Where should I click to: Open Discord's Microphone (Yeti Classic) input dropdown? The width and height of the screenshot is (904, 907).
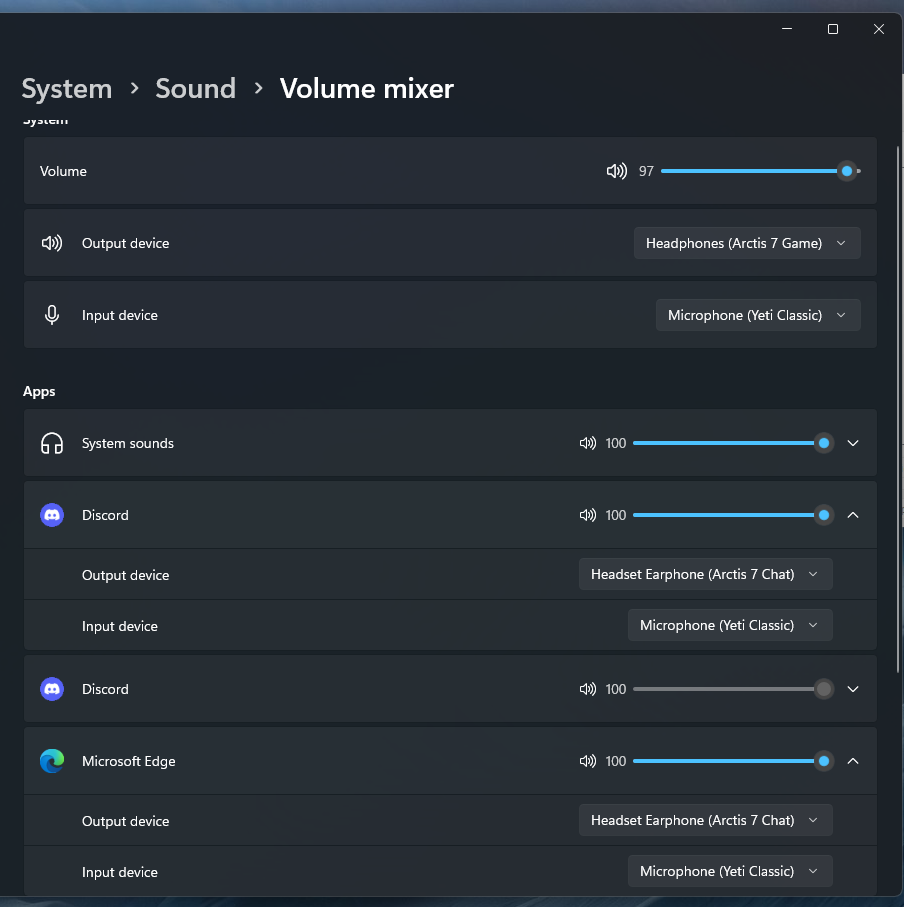coord(730,625)
